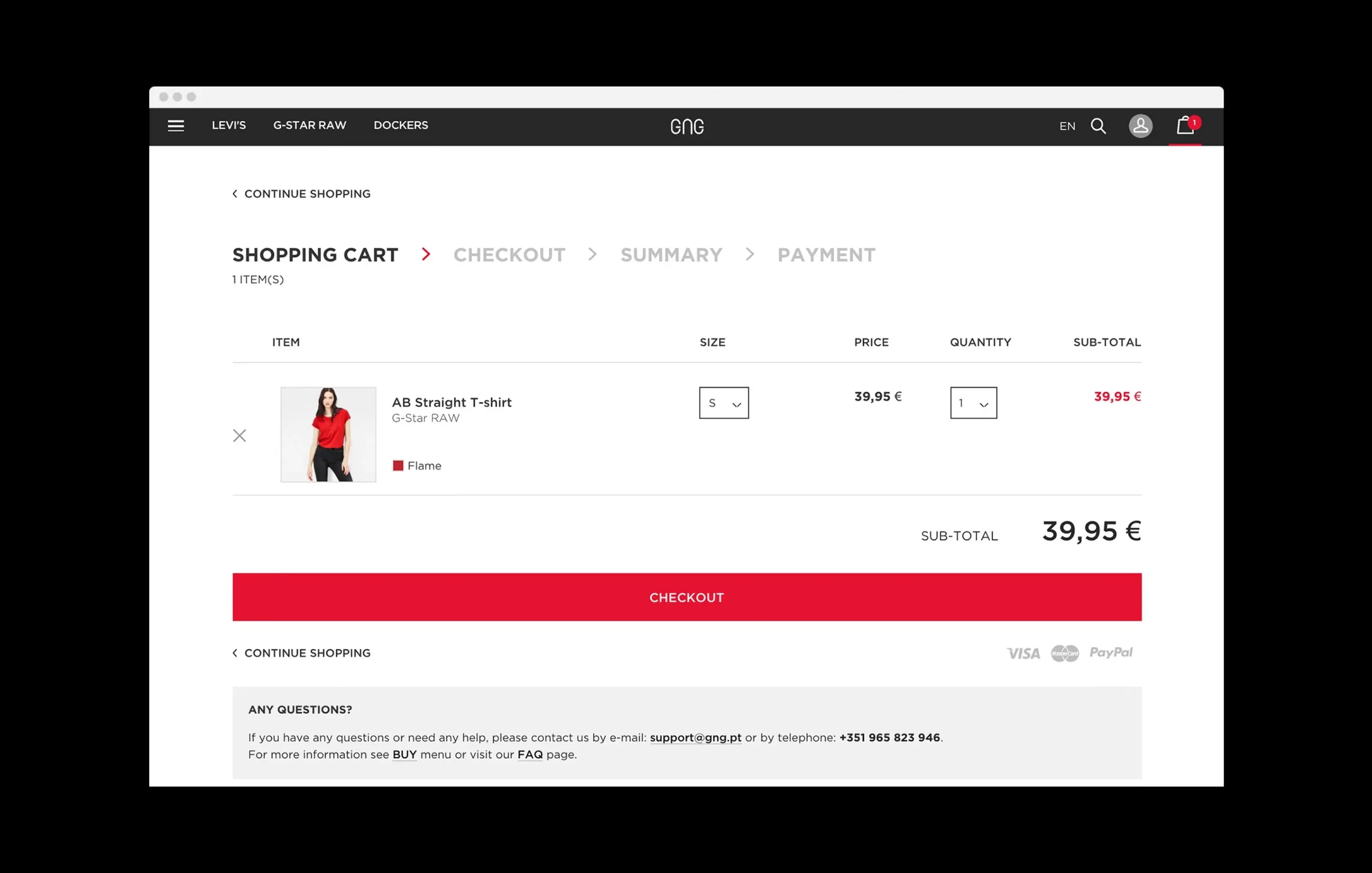Open the DOCKERS menu item
The width and height of the screenshot is (1372, 873).
tap(401, 125)
